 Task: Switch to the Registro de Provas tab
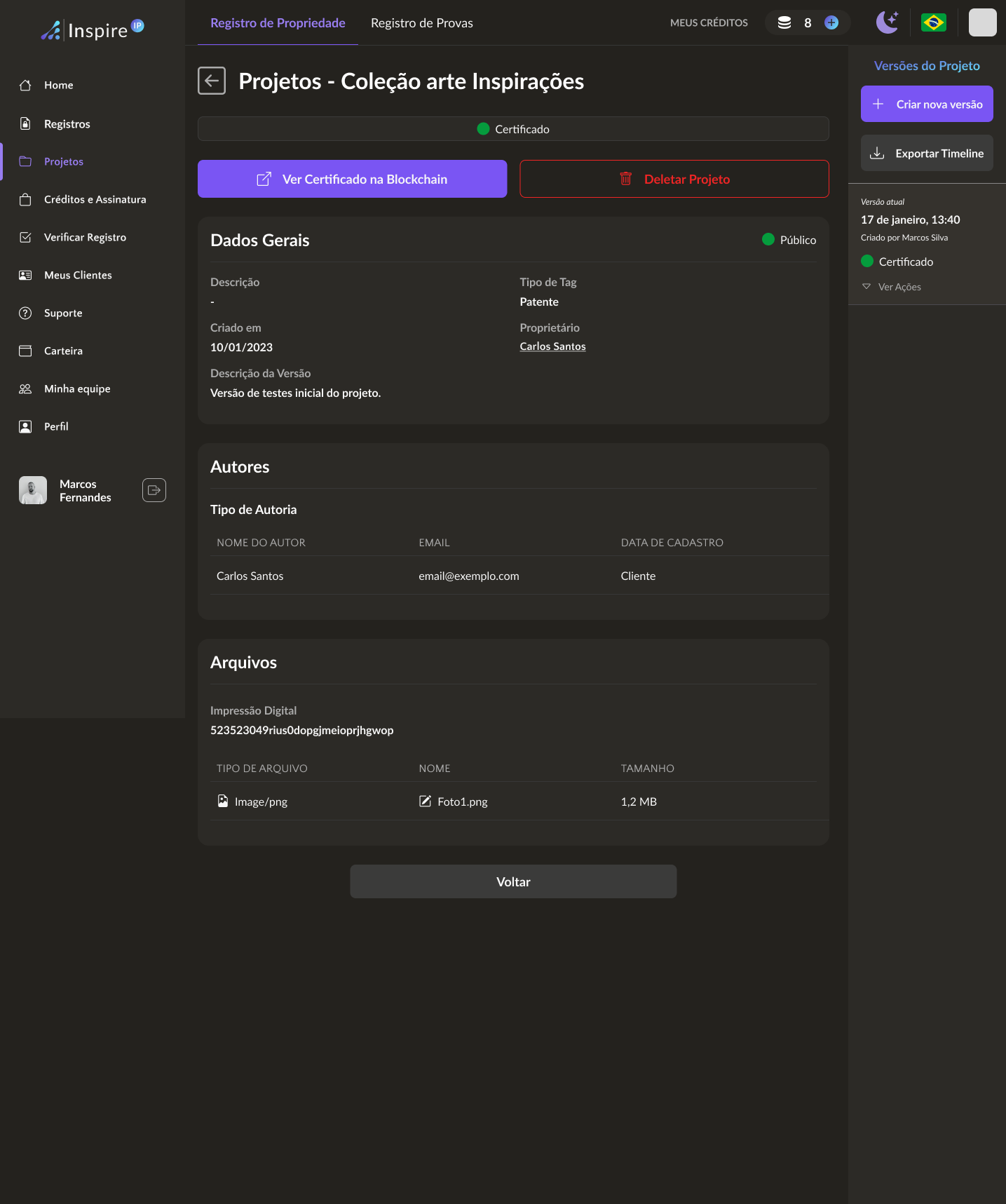(421, 23)
